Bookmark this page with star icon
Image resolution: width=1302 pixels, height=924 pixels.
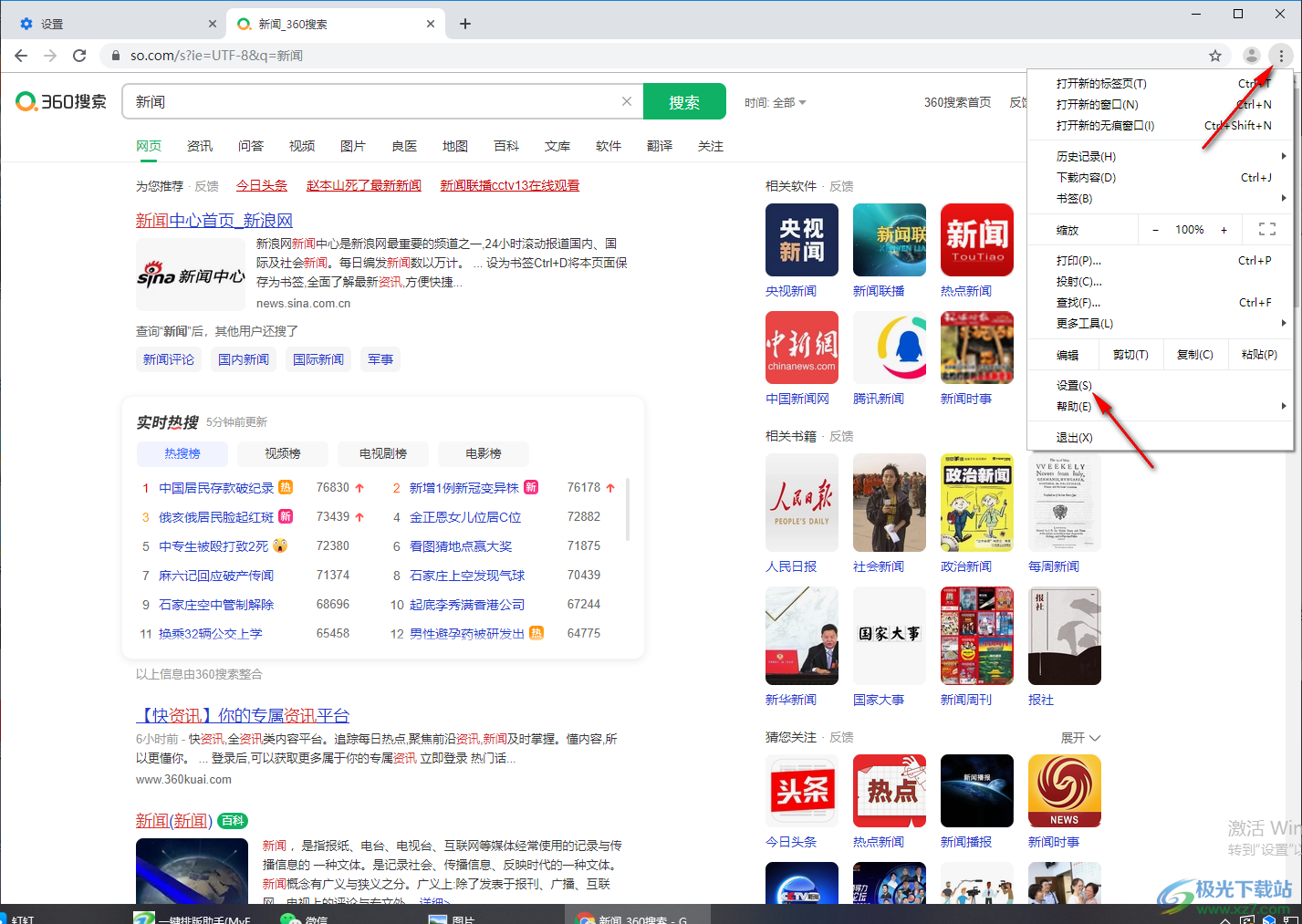[1215, 56]
